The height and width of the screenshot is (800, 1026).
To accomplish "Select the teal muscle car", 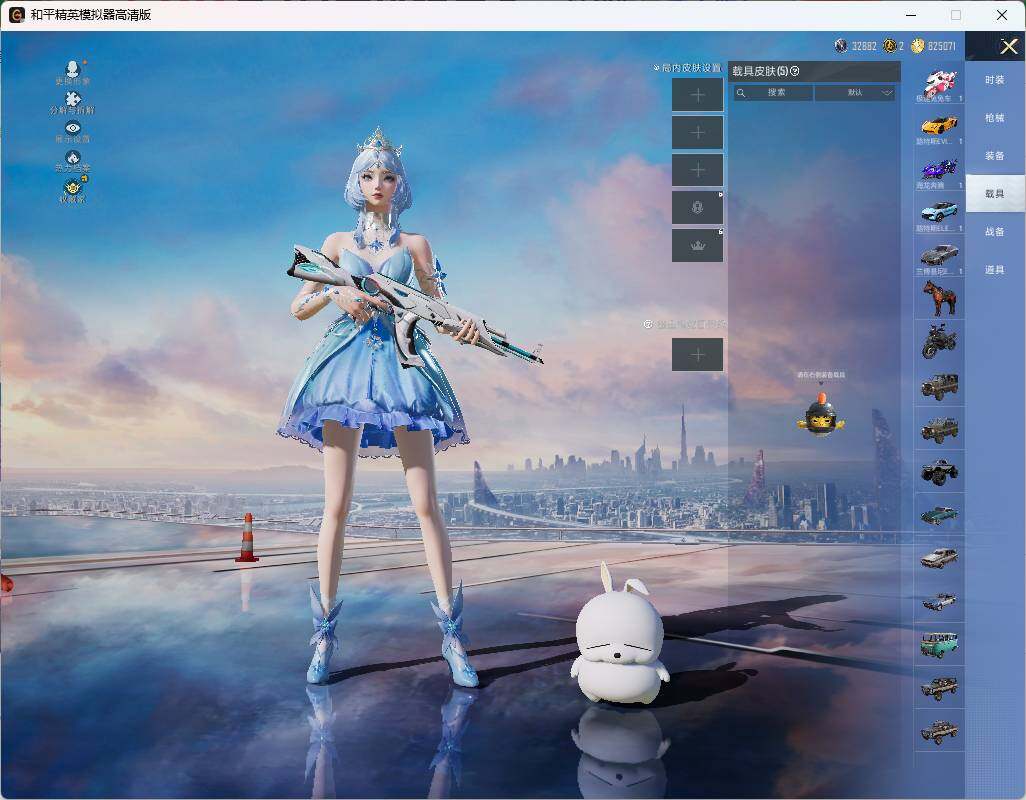I will [x=940, y=514].
